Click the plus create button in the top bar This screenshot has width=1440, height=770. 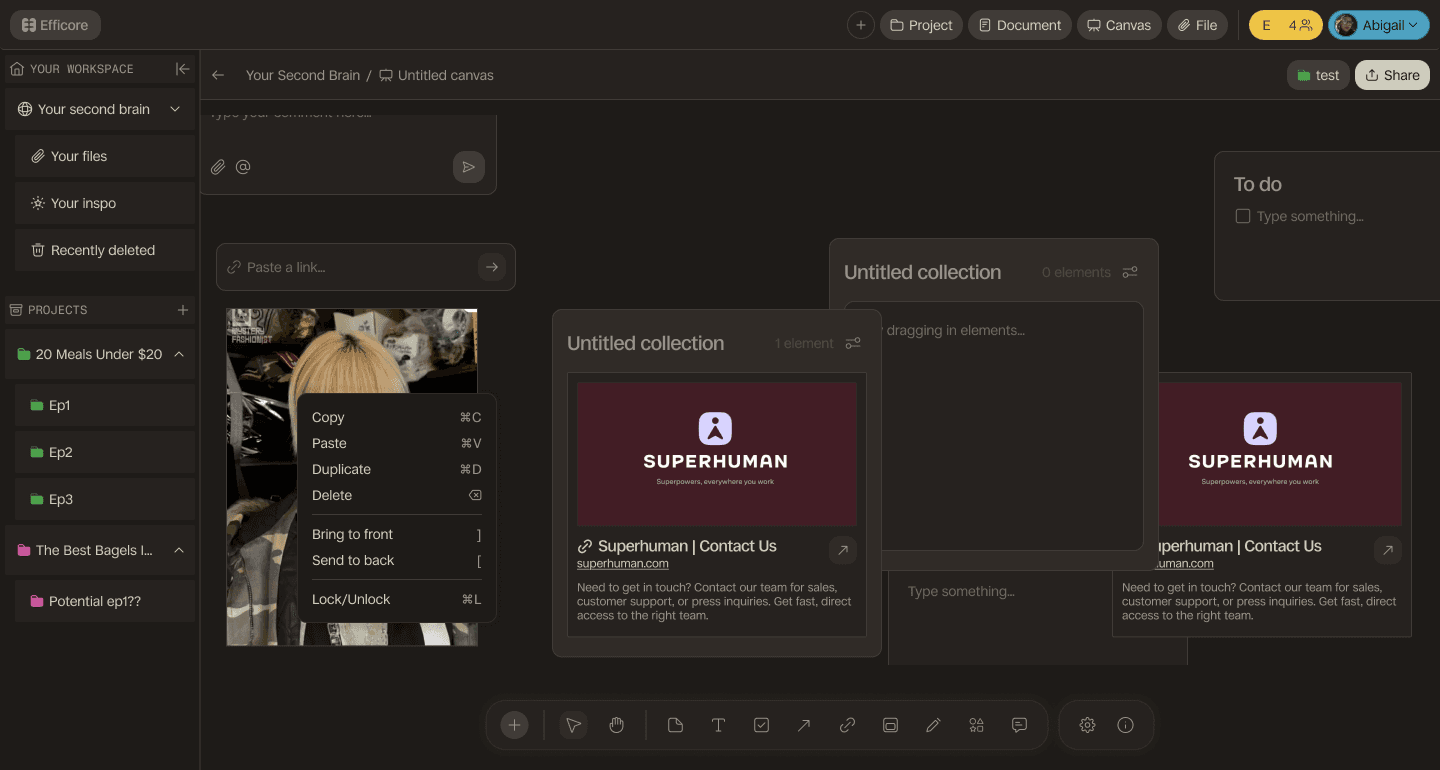(x=861, y=25)
